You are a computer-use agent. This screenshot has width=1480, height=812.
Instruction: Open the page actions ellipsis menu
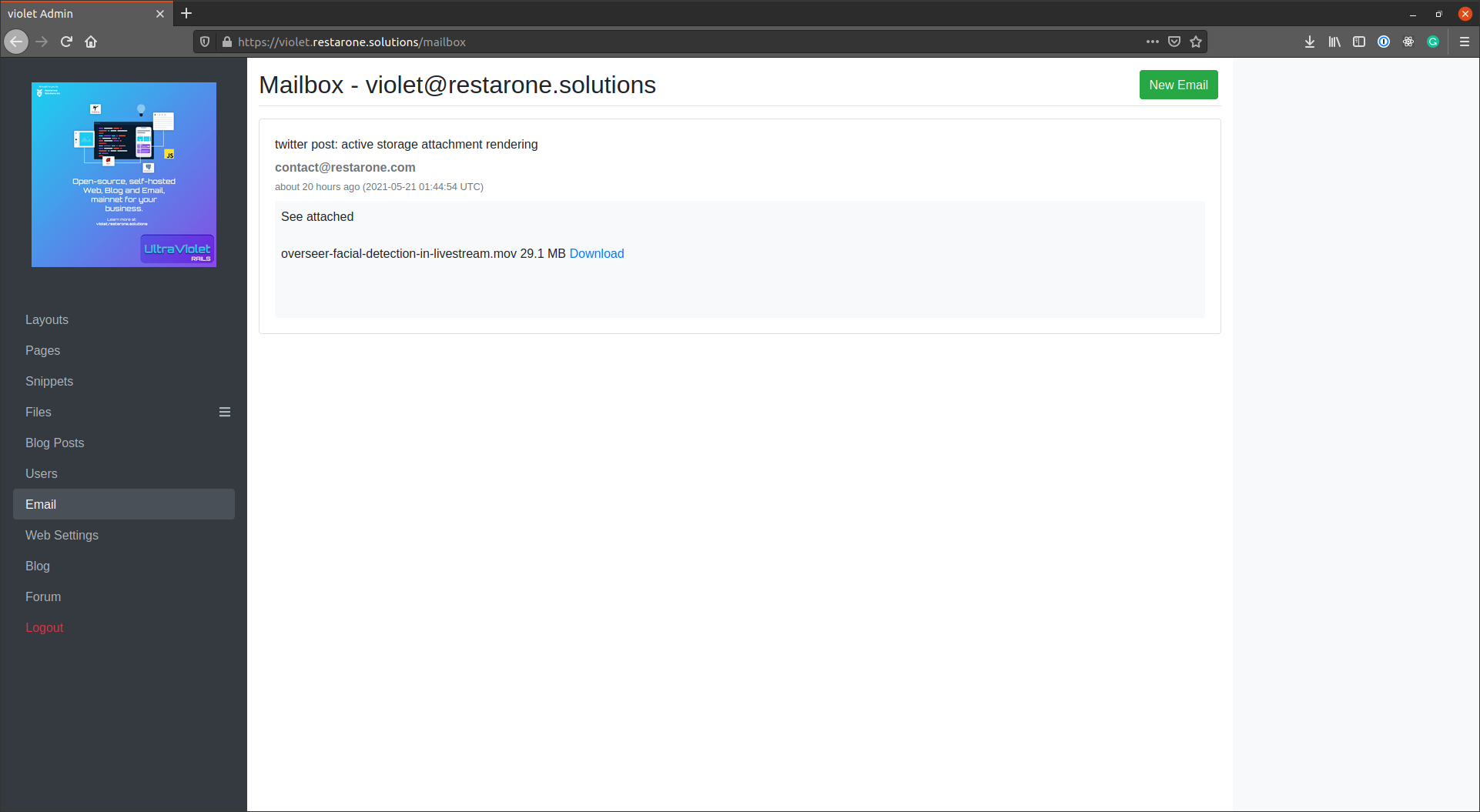[x=1152, y=42]
